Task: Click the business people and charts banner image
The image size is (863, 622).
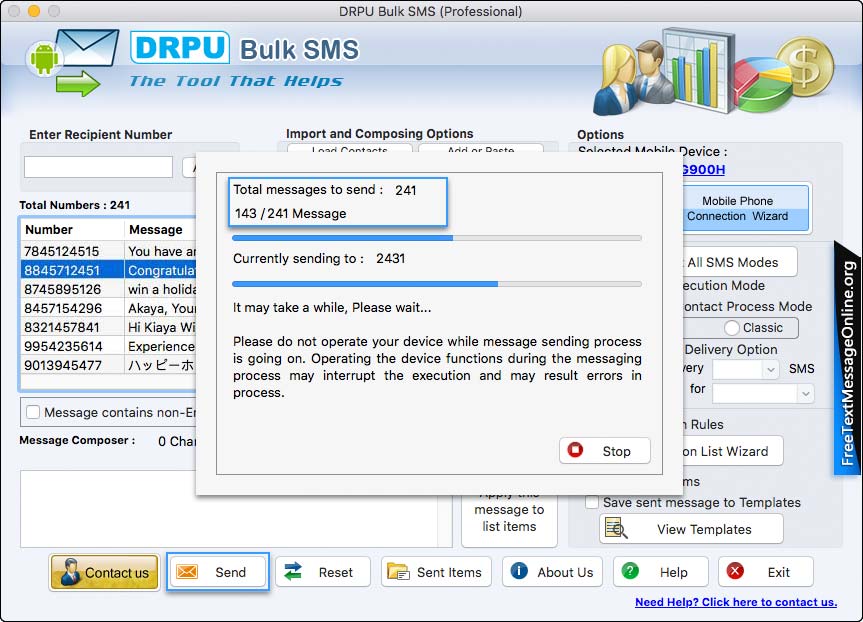Action: click(x=714, y=73)
